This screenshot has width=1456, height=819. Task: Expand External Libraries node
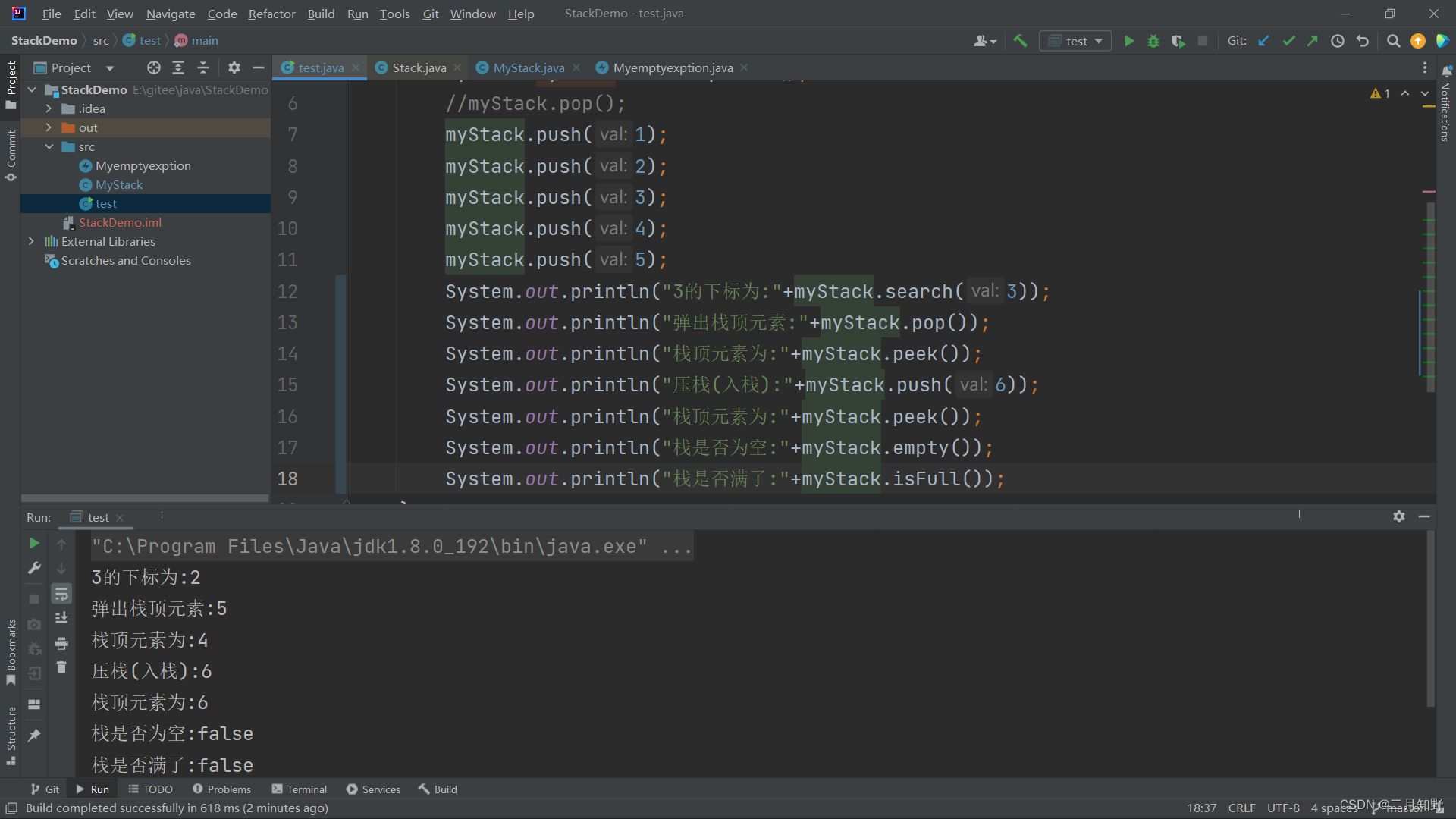tap(31, 241)
